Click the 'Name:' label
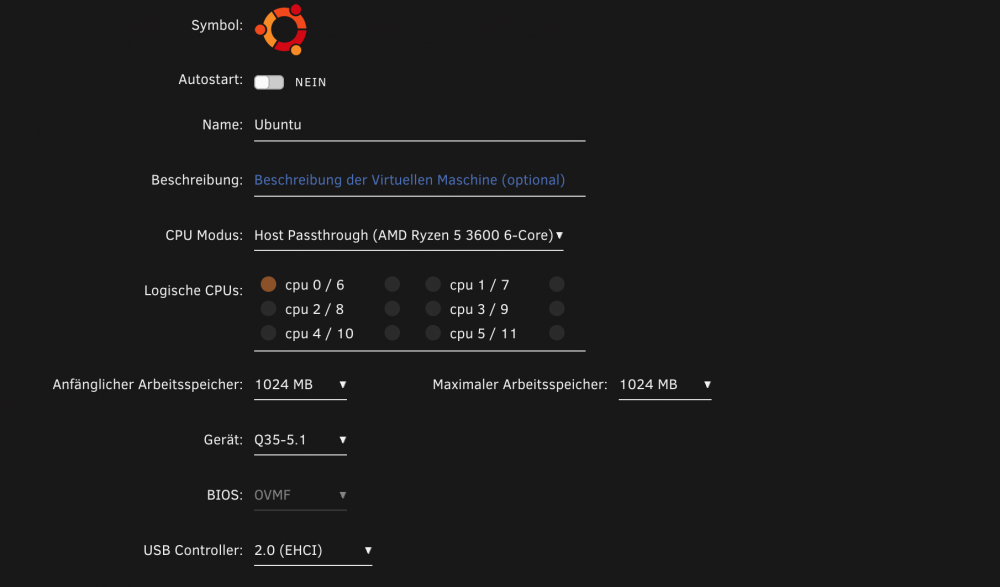The width and height of the screenshot is (1000, 587). (223, 125)
